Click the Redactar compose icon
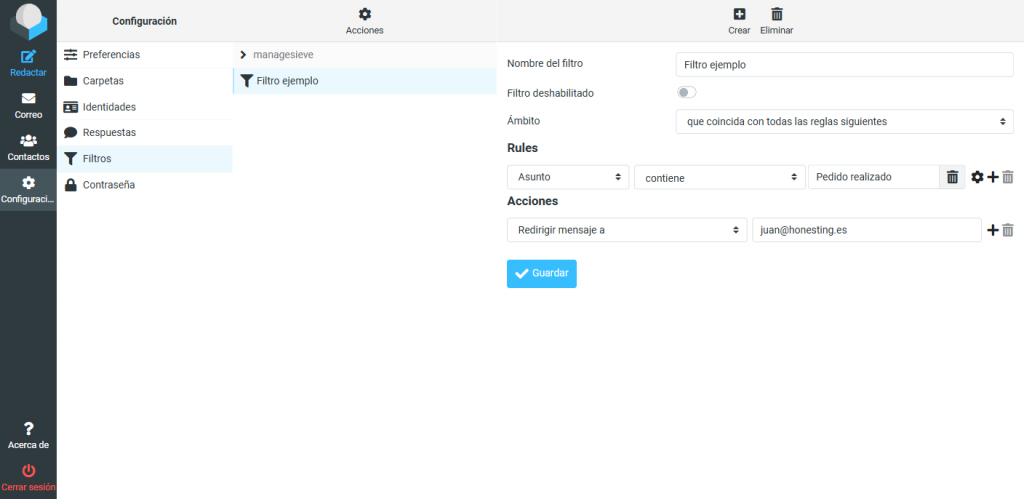The width and height of the screenshot is (1024, 499). pyautogui.click(x=28, y=57)
